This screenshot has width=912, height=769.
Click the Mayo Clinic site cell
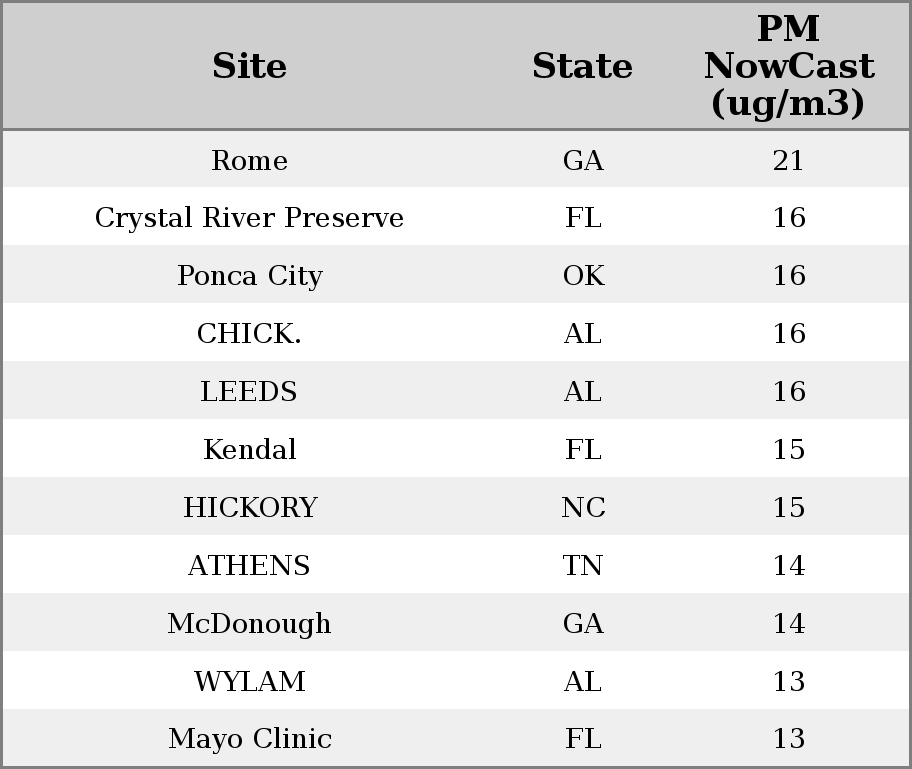coord(249,739)
